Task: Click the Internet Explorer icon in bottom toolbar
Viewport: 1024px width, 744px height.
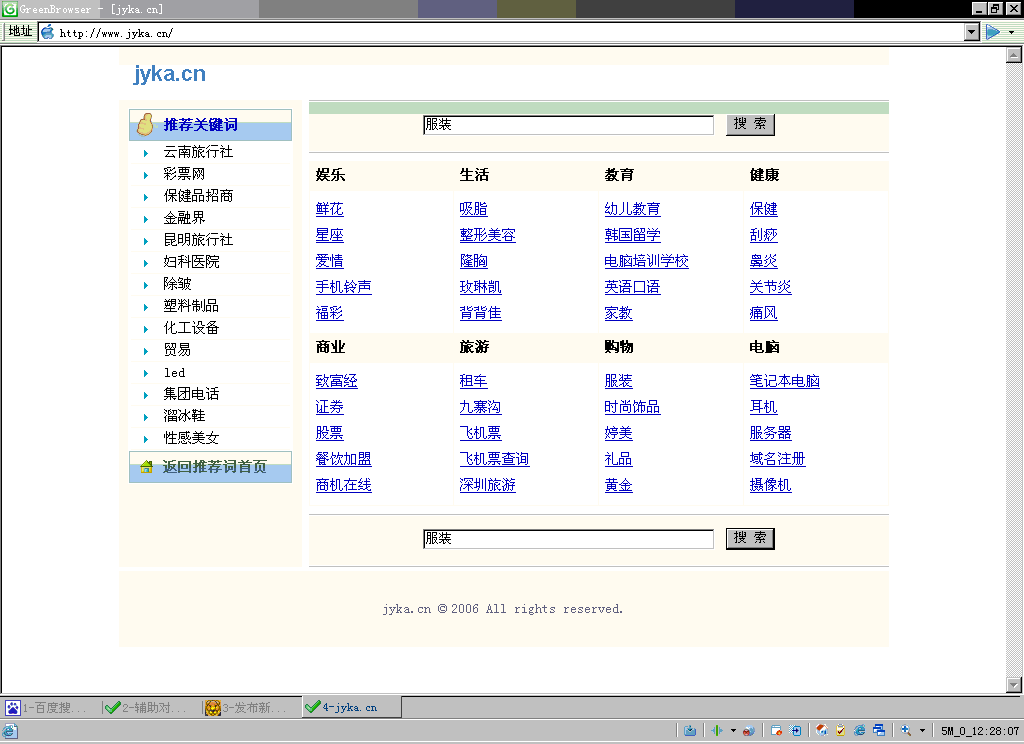Action: pos(859,731)
